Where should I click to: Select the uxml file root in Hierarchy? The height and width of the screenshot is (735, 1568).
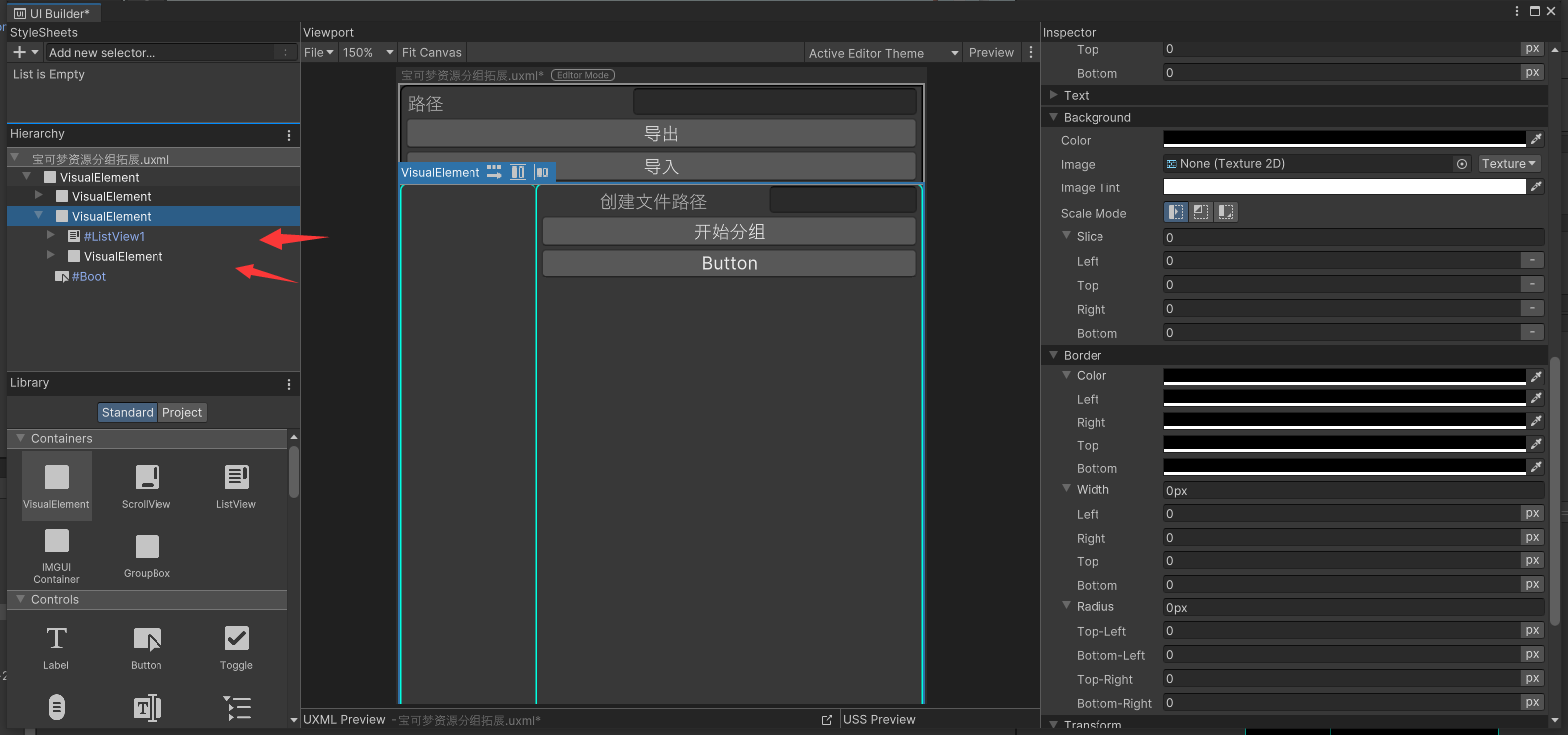click(101, 159)
